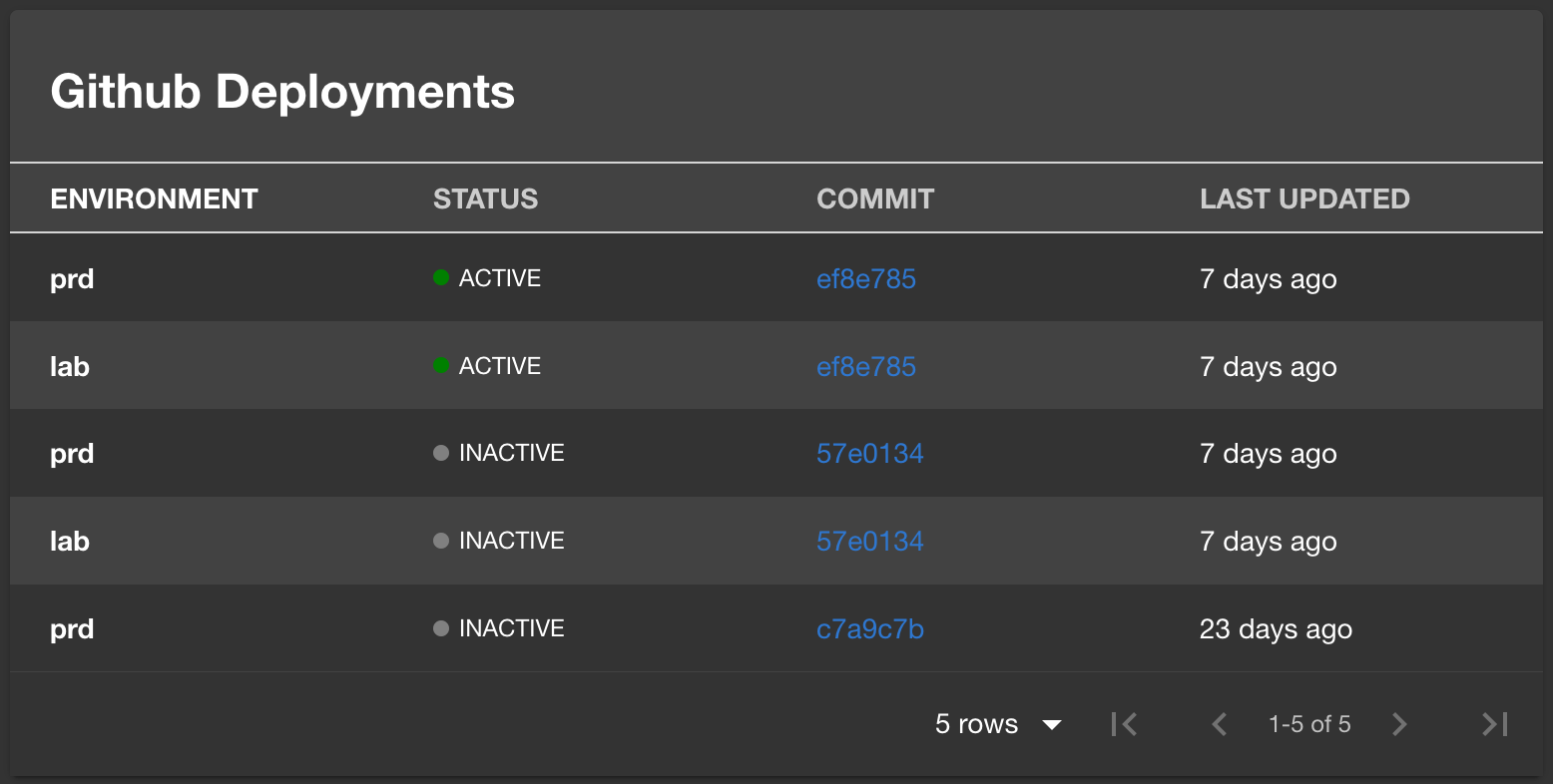Click the gray INACTIVE dot for commit c7a9c7b
This screenshot has width=1553, height=784.
click(x=440, y=628)
